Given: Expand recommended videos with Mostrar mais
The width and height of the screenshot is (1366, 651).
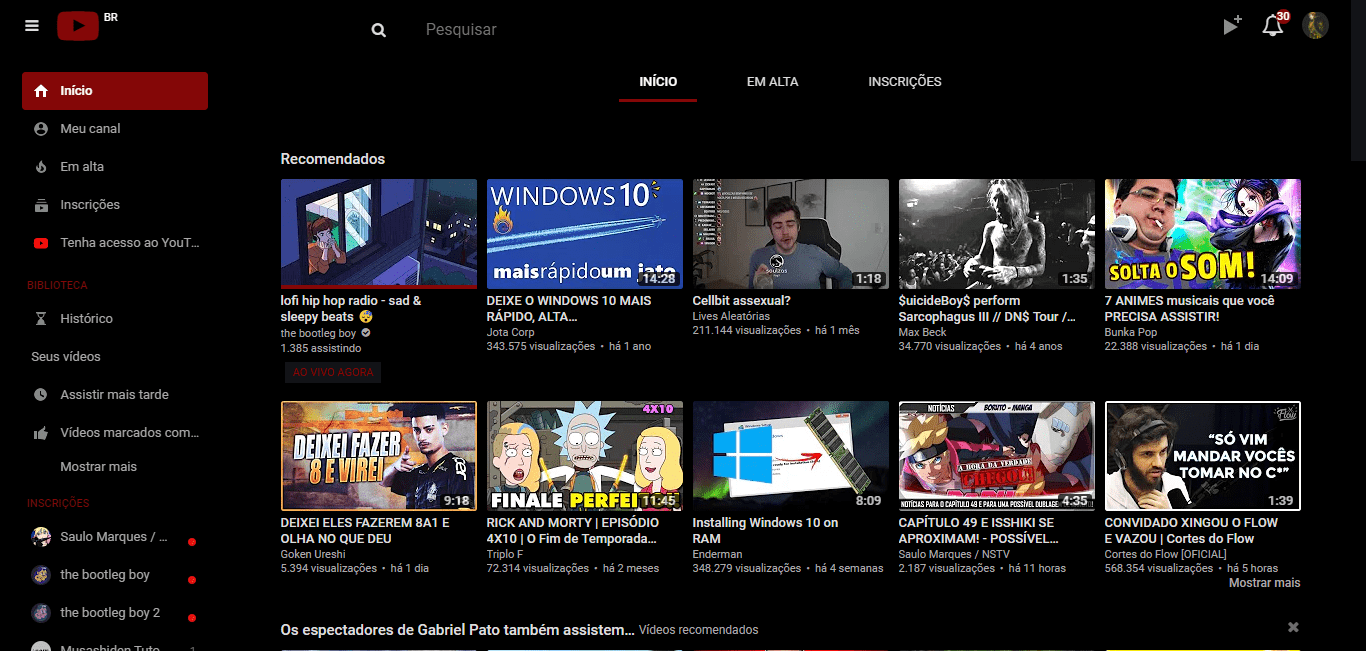Looking at the screenshot, I should tap(1264, 583).
